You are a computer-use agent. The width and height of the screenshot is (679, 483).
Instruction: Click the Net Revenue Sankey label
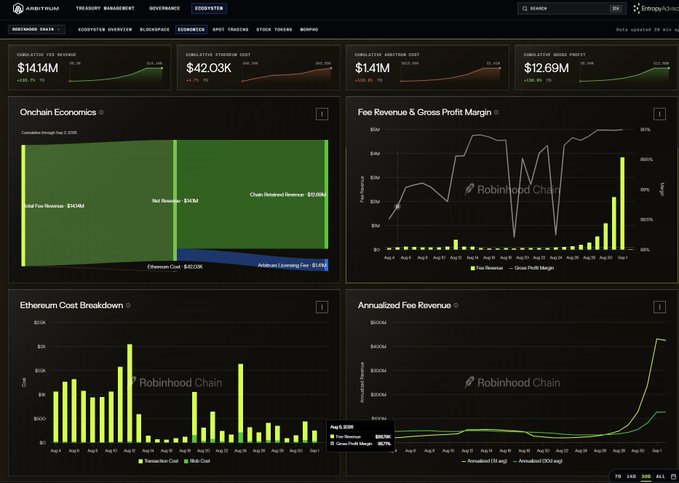click(x=175, y=201)
